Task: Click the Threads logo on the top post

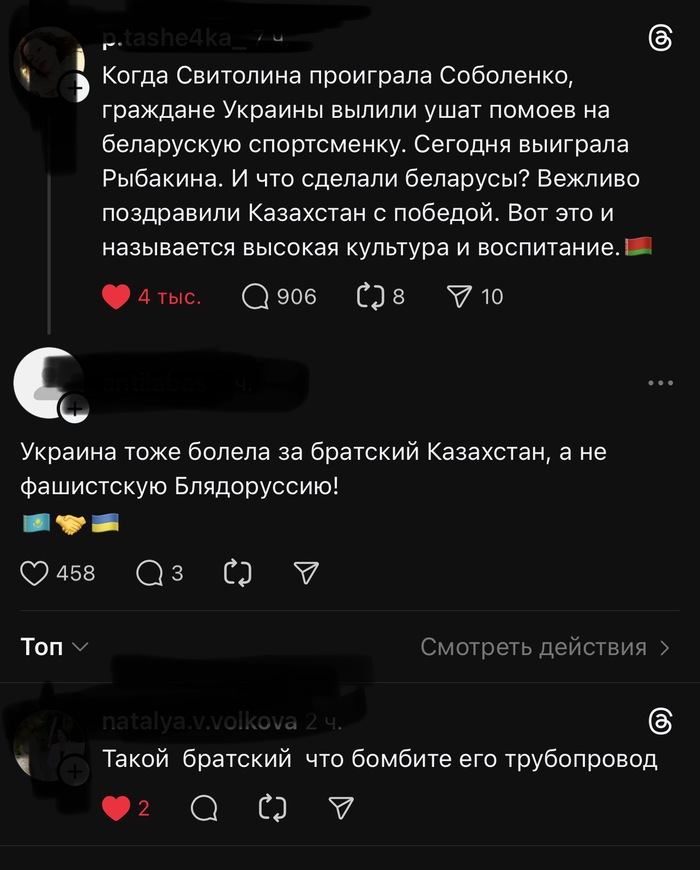Action: 660,39
